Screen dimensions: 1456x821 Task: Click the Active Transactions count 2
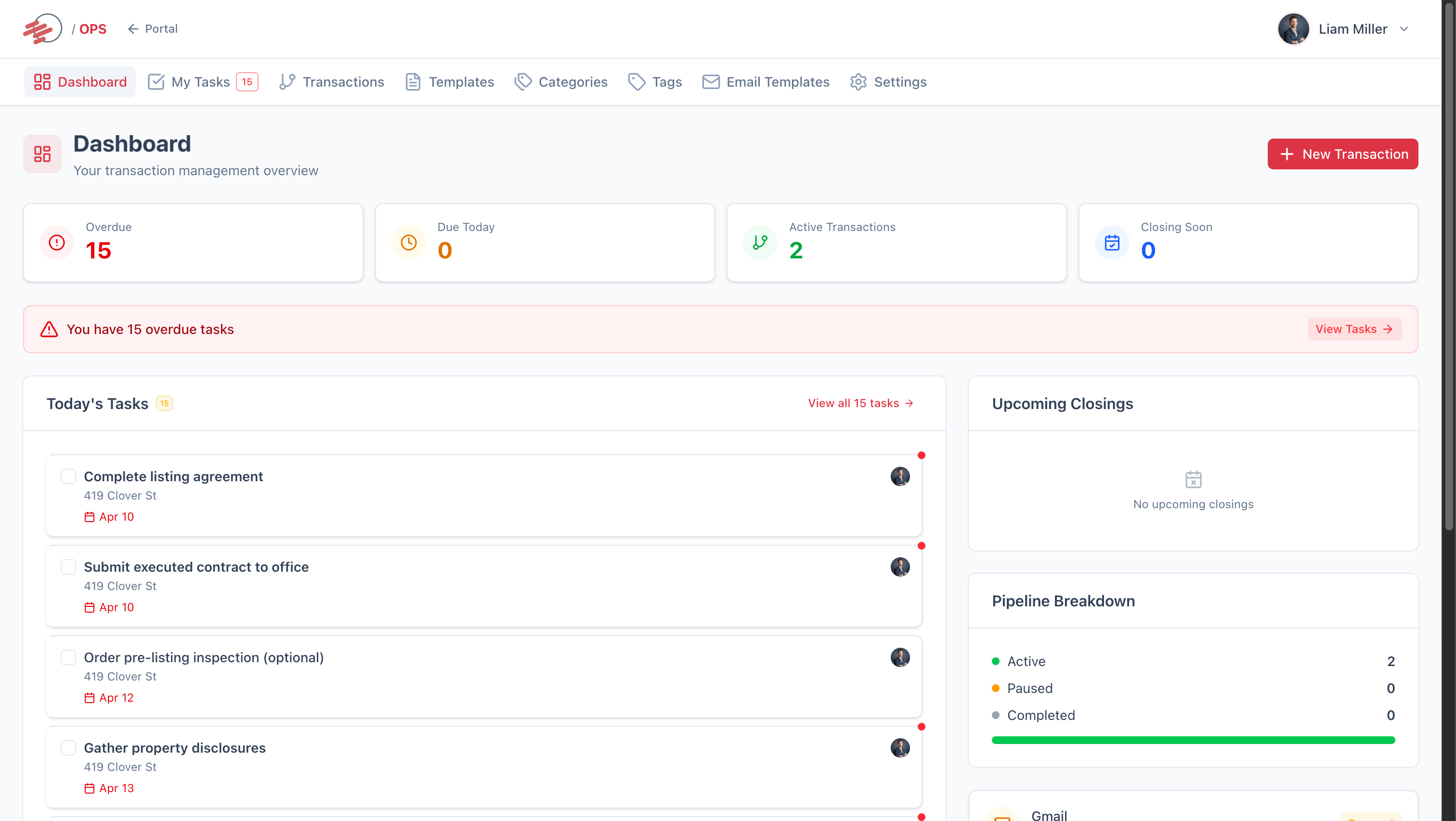[x=796, y=250]
